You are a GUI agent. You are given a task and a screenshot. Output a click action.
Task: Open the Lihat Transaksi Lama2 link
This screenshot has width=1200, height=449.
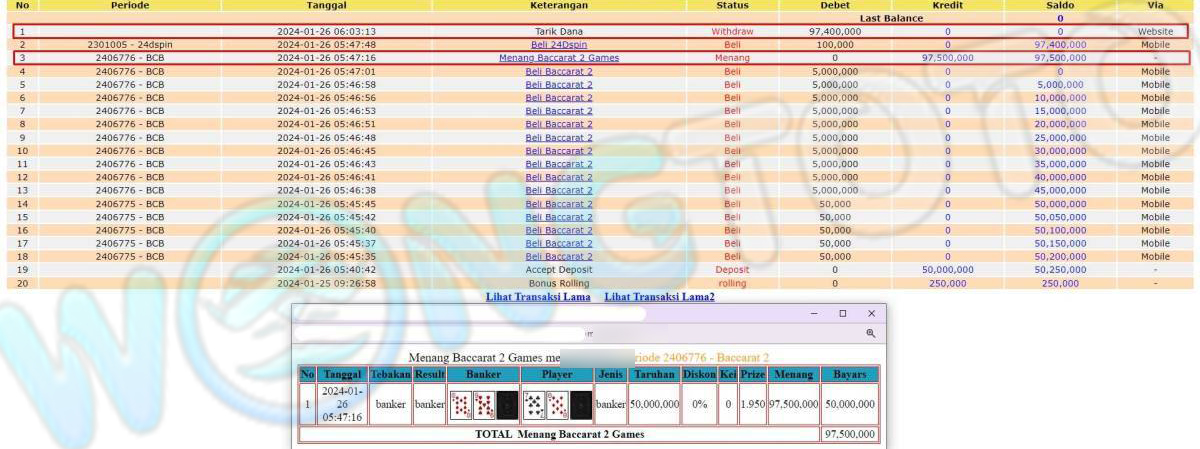(x=660, y=297)
